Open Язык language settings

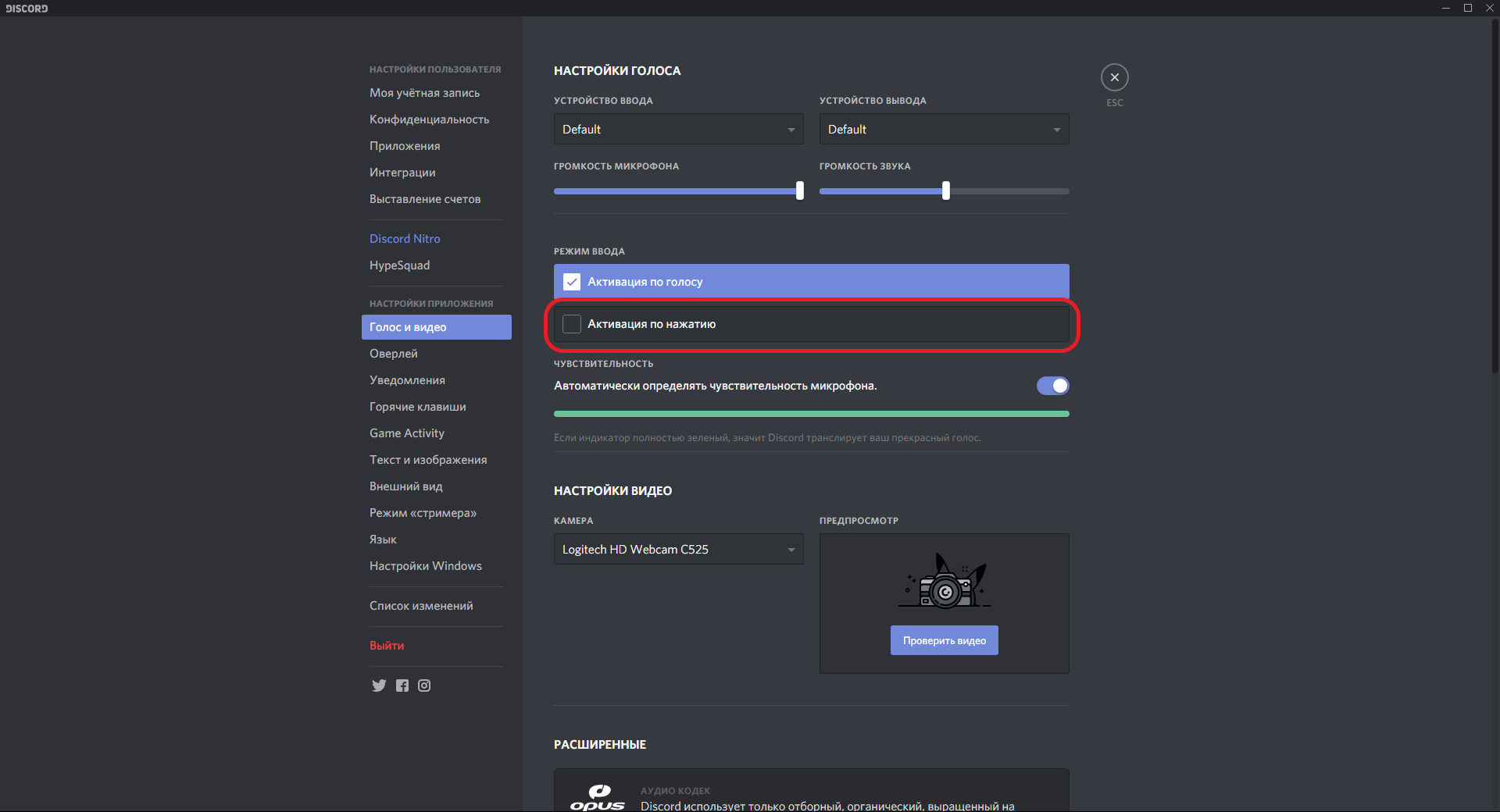click(x=436, y=540)
